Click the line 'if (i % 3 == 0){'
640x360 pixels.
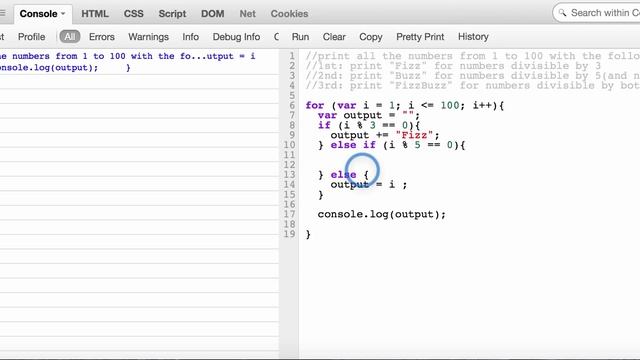click(369, 125)
